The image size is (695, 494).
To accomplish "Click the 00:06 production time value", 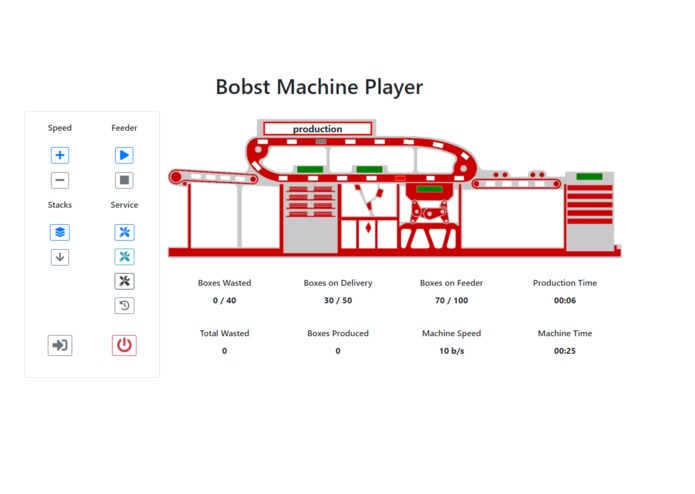I will coord(565,300).
